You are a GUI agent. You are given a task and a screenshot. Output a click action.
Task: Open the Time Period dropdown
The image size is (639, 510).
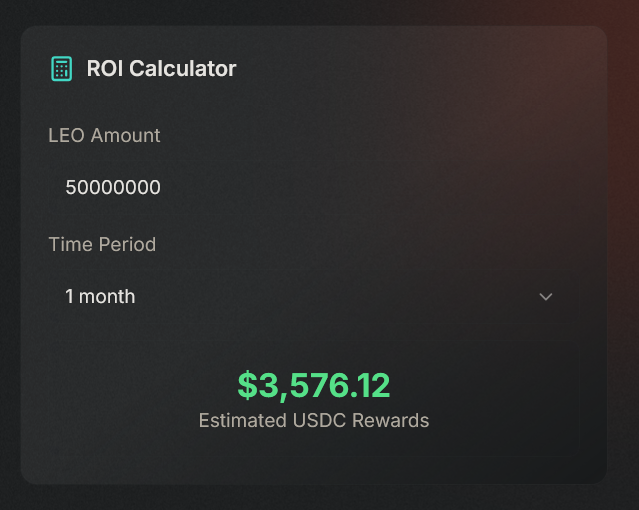click(314, 297)
